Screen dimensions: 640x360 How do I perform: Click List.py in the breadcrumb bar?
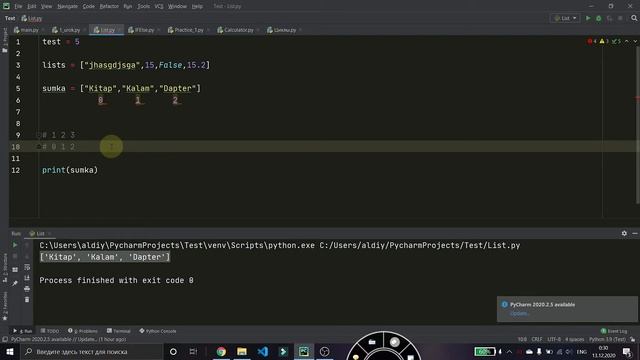(32, 18)
